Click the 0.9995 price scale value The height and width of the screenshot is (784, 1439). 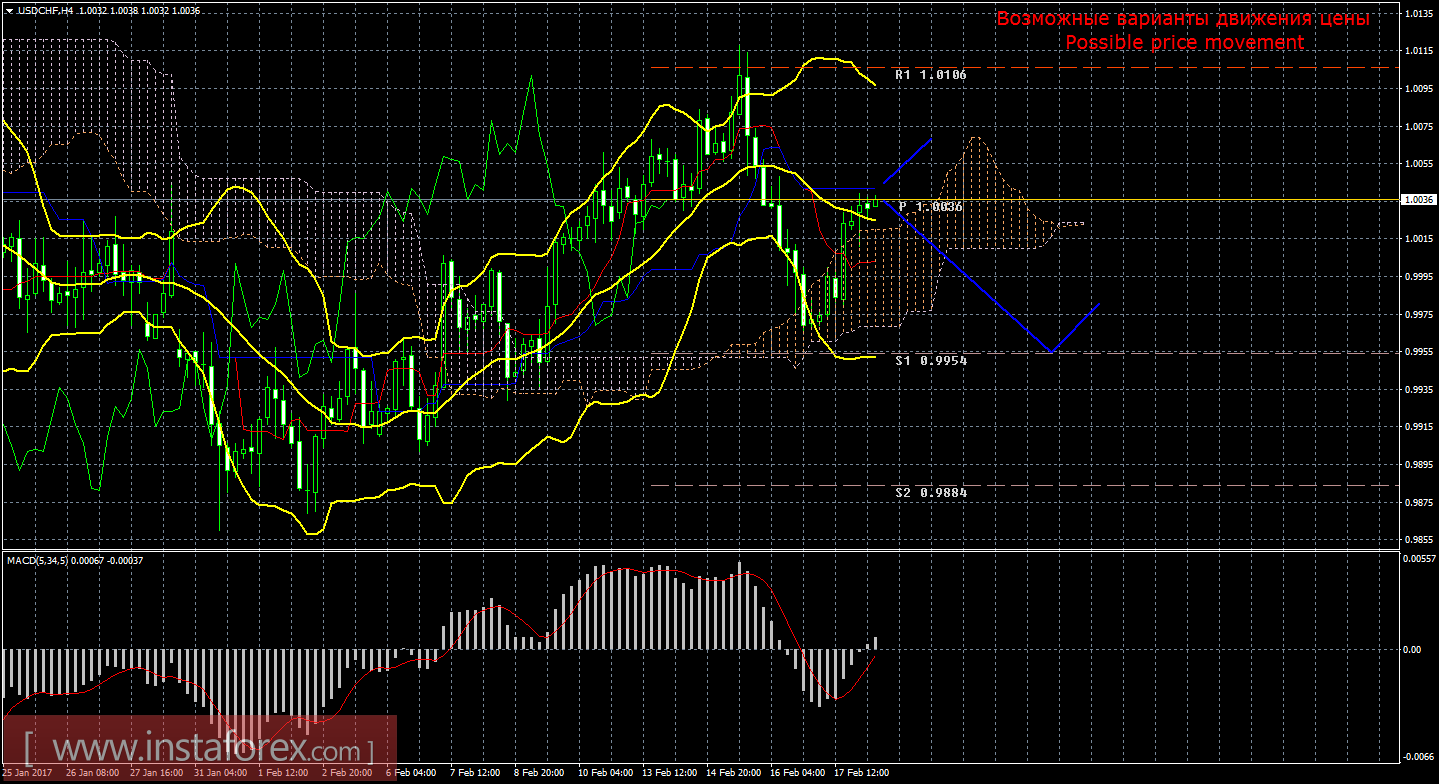click(1418, 277)
